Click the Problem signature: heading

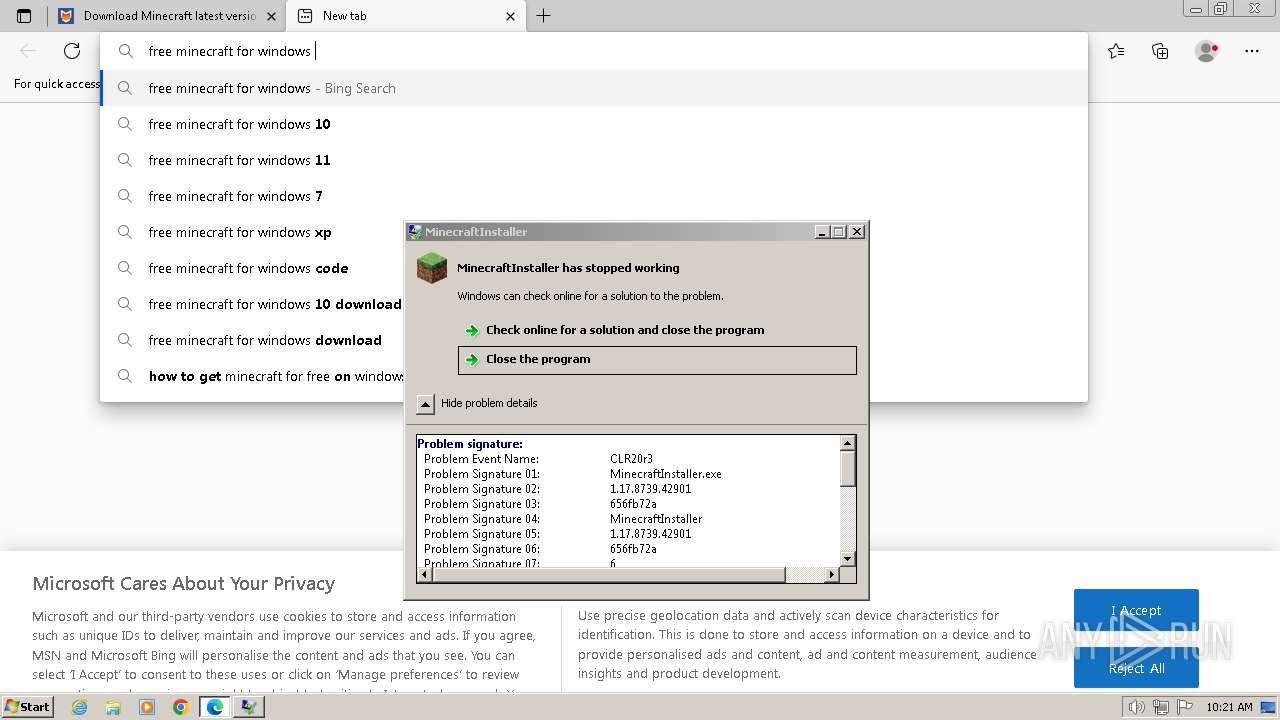[x=470, y=444]
